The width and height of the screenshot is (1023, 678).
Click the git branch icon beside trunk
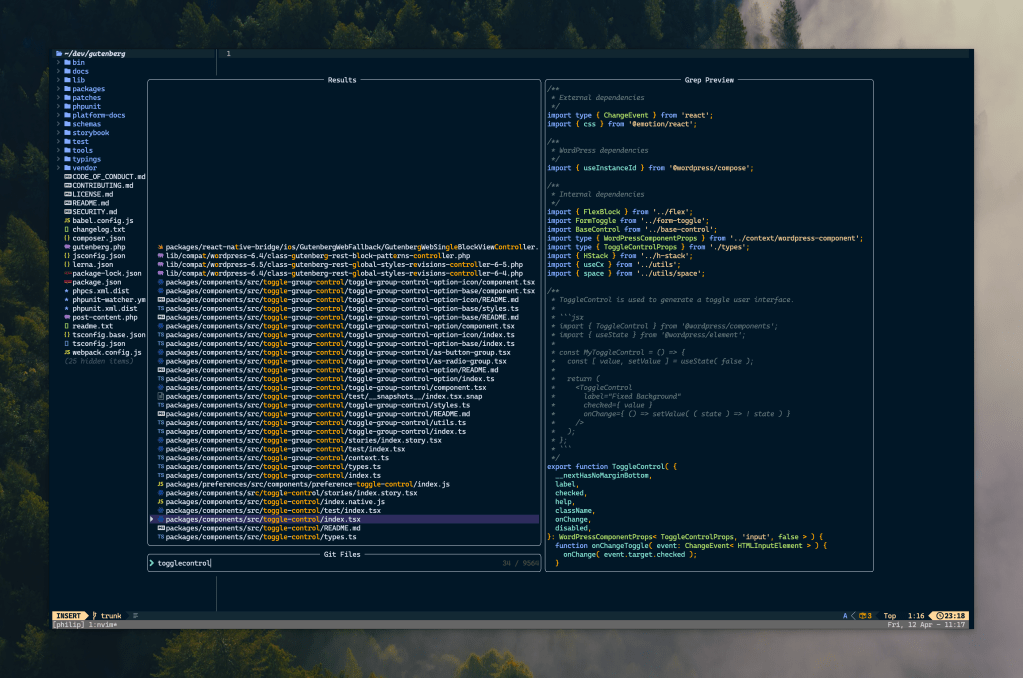click(93, 615)
